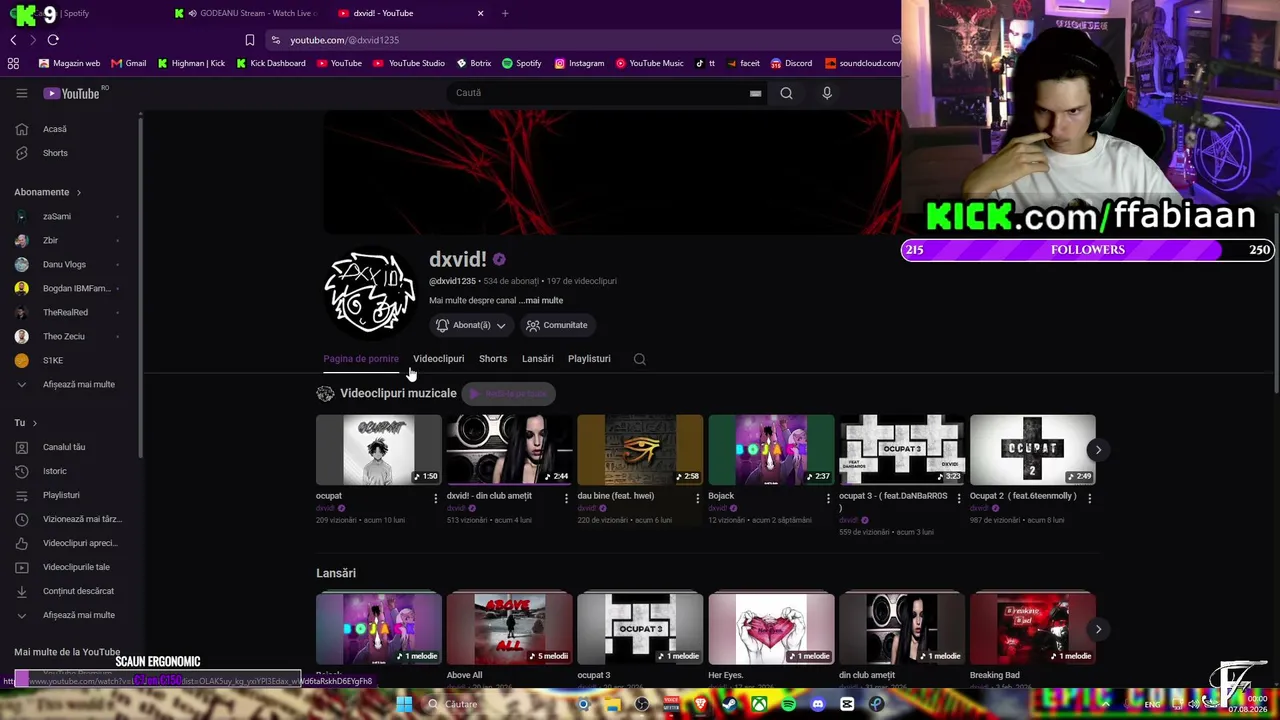Screen dimensions: 1280x720
Task: Open the Lansări tab in the channel tab bar
Action: coord(538,359)
